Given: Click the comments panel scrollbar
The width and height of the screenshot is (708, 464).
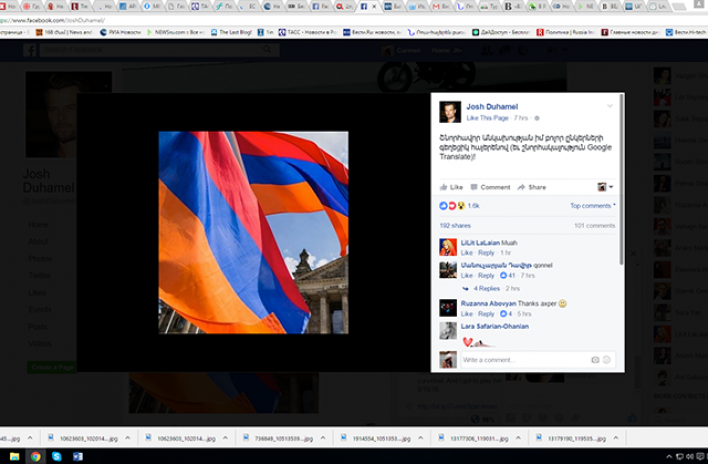Looking at the screenshot, I should click(x=621, y=220).
